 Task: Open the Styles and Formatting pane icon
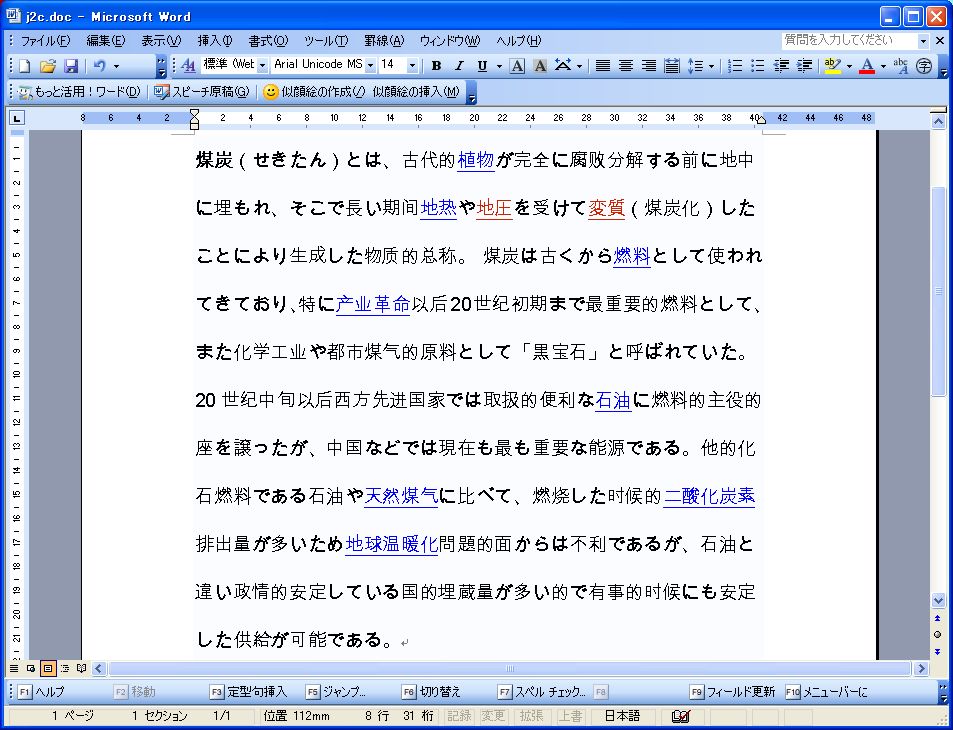(188, 66)
